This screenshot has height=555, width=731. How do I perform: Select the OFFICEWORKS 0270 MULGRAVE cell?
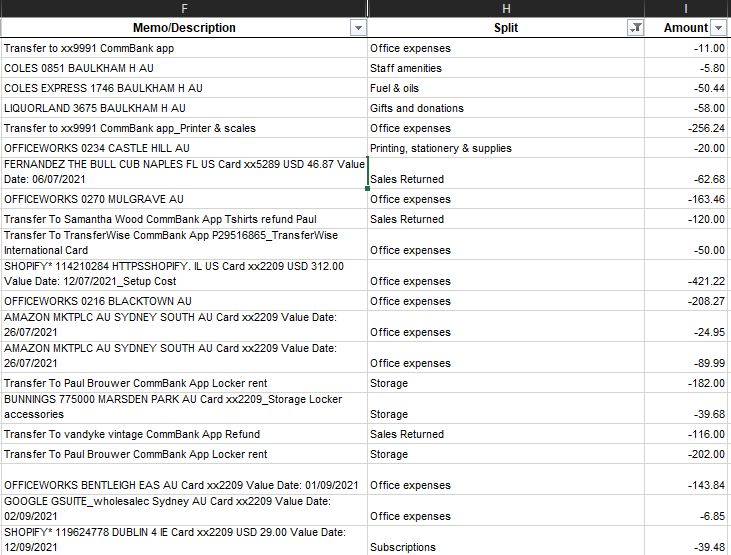point(184,199)
